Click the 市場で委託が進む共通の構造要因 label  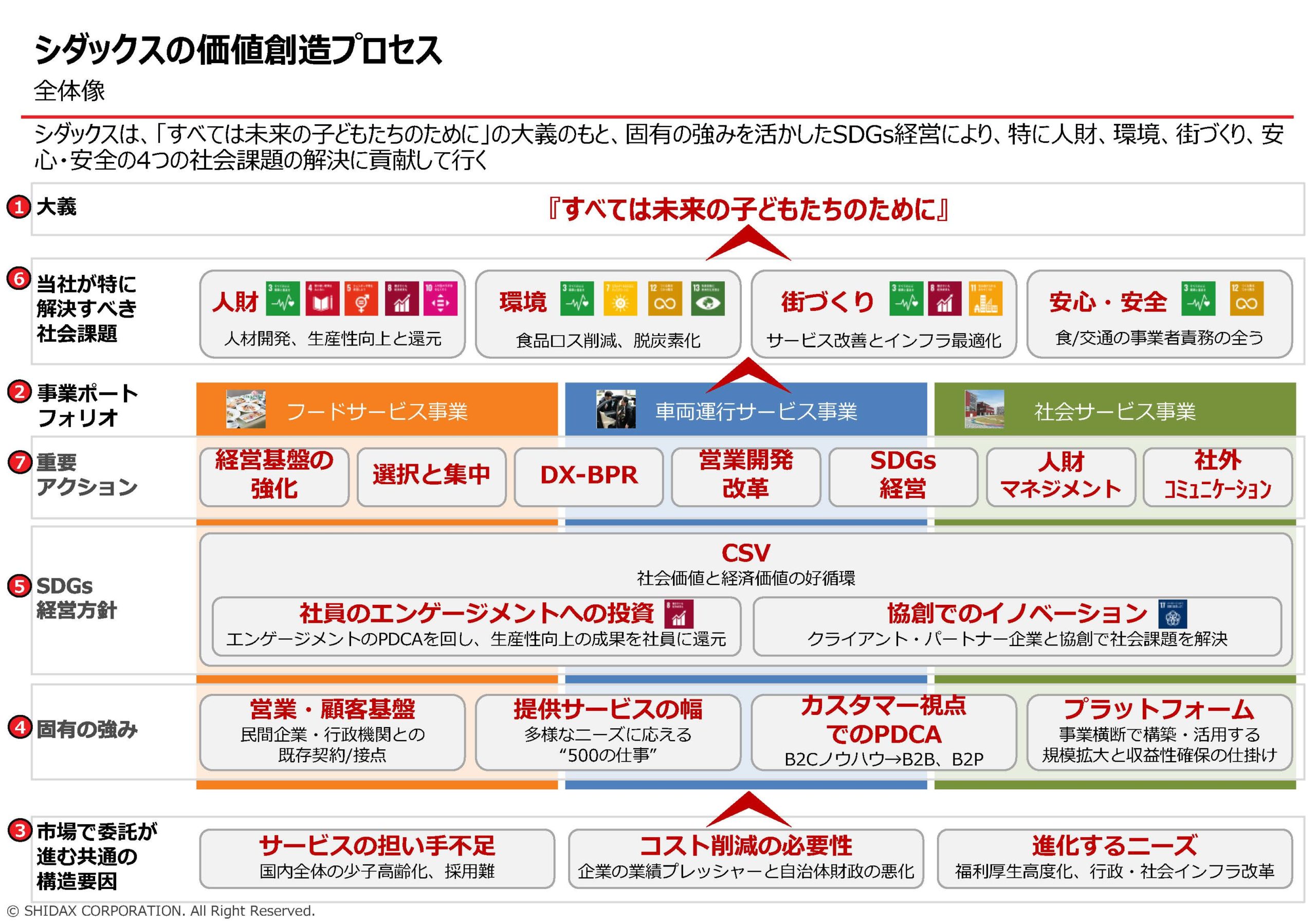97,856
